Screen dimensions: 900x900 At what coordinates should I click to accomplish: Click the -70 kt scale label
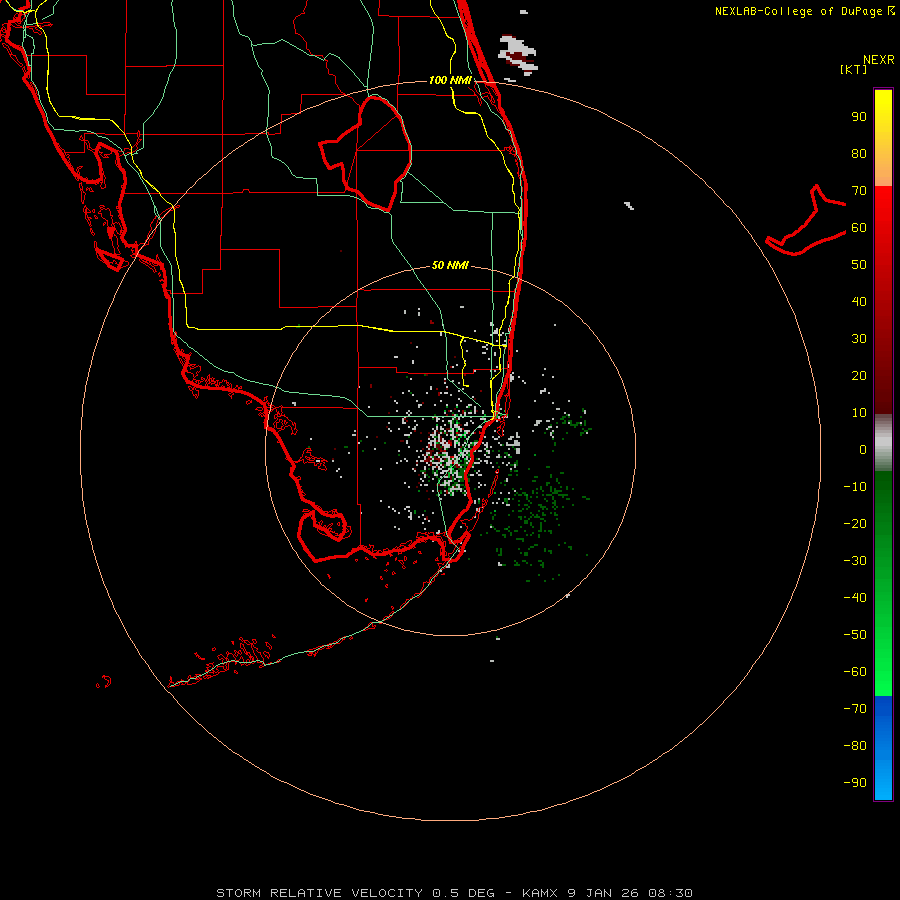(x=855, y=709)
